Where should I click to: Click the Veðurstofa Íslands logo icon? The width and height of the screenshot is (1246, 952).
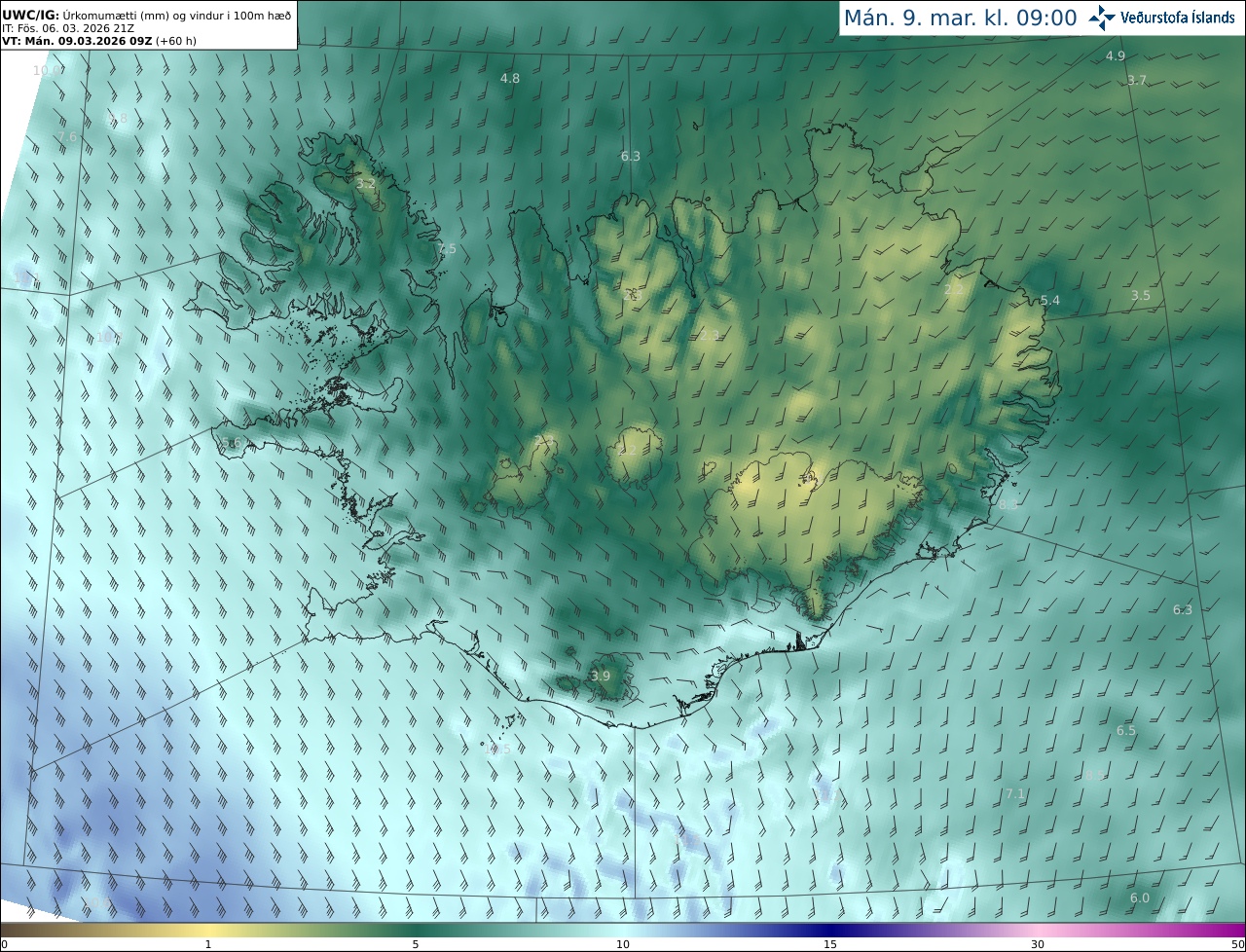(x=1102, y=18)
